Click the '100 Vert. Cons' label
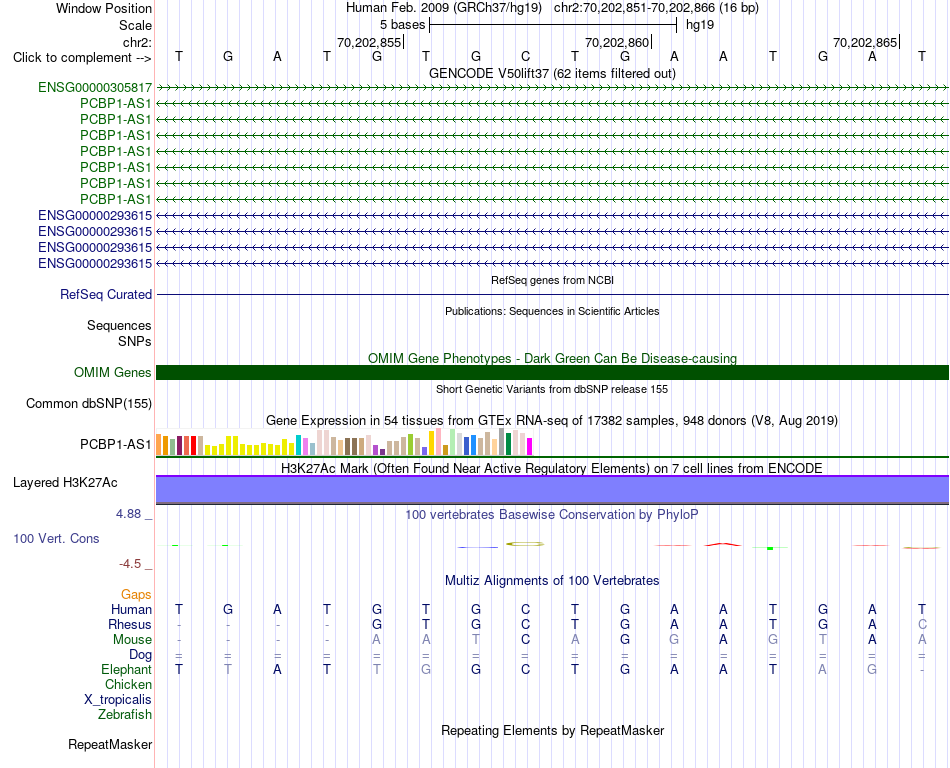 [56, 538]
